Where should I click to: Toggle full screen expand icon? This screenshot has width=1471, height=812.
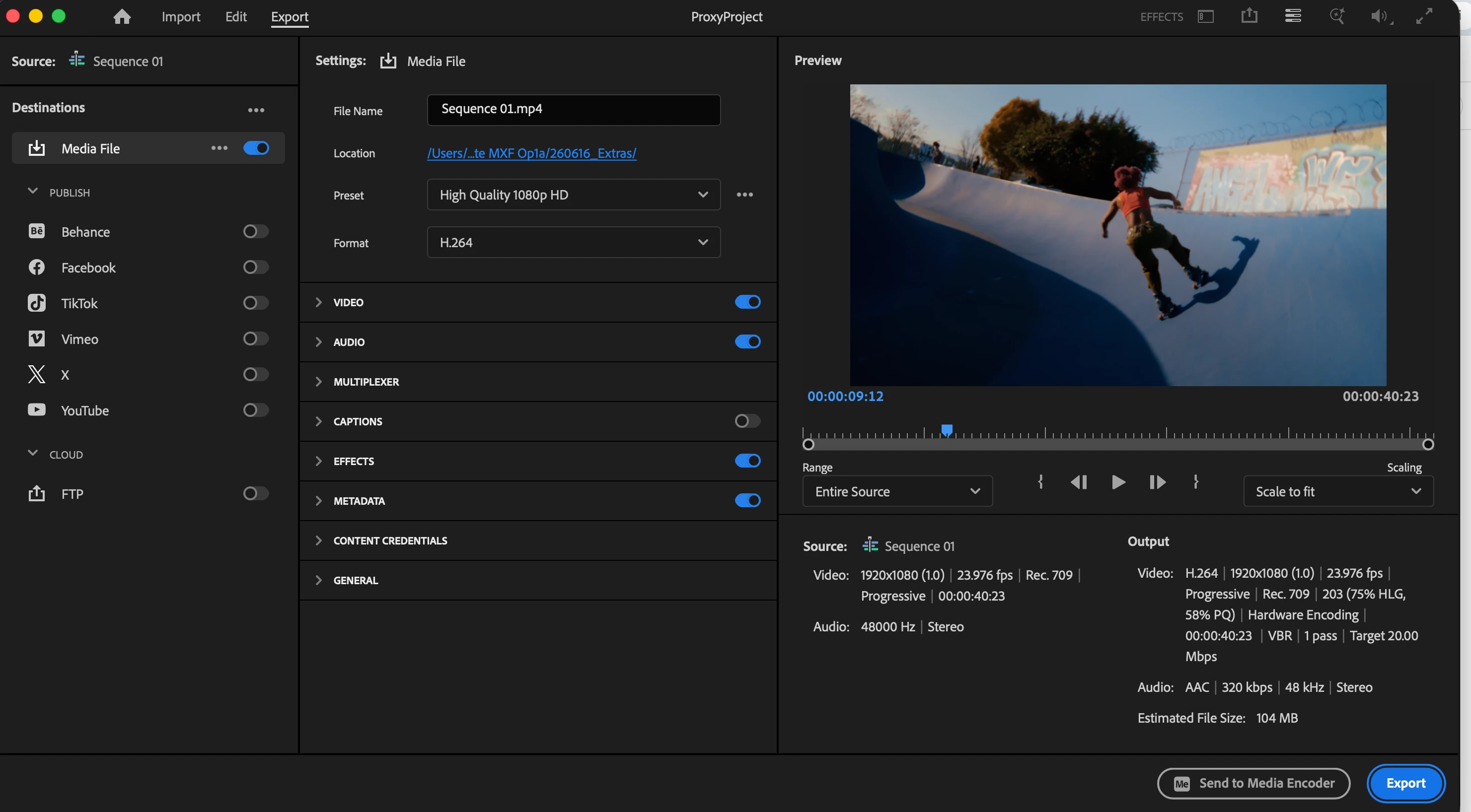point(1424,16)
